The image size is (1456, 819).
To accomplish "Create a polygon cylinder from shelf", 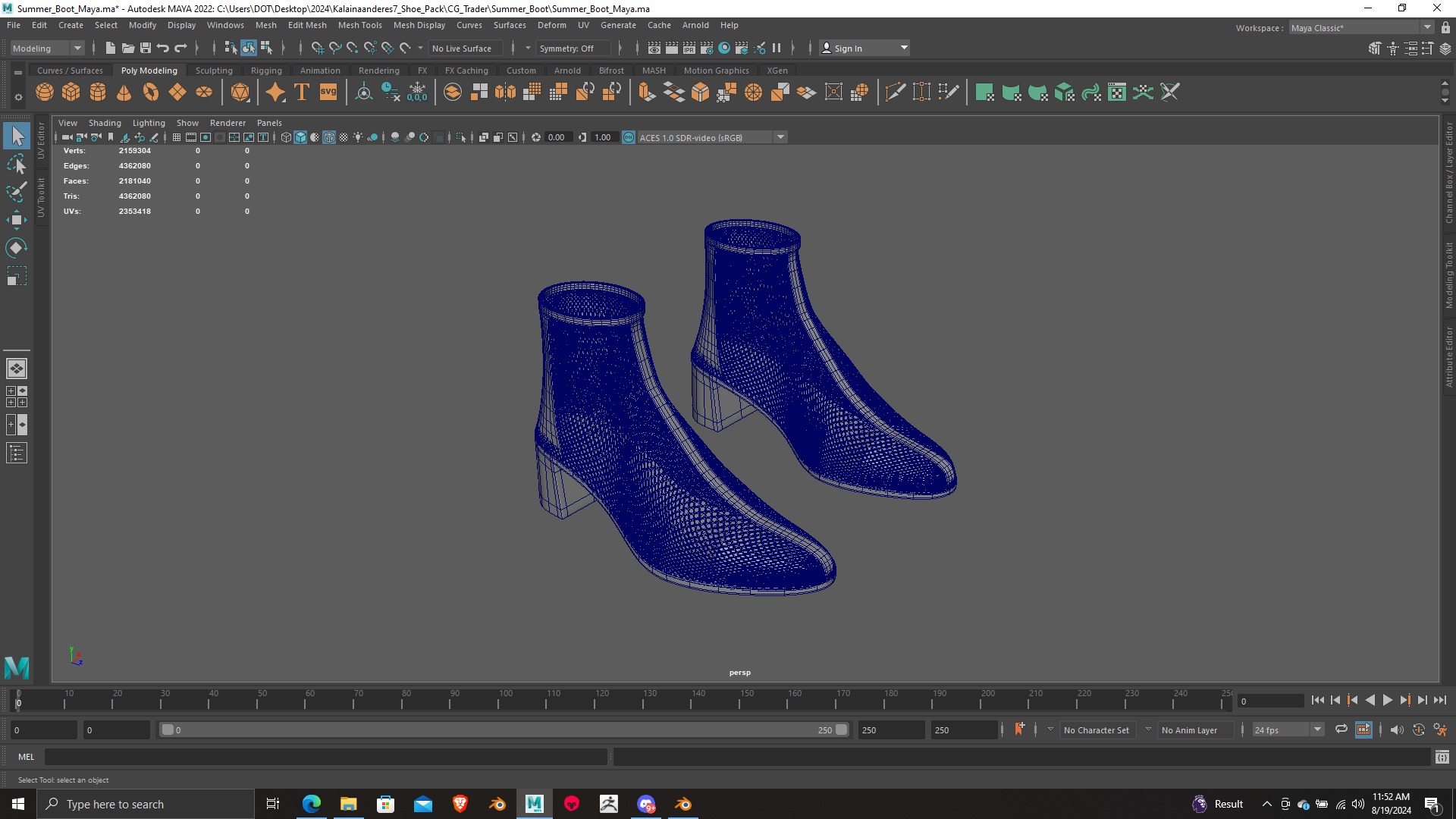I will point(98,93).
